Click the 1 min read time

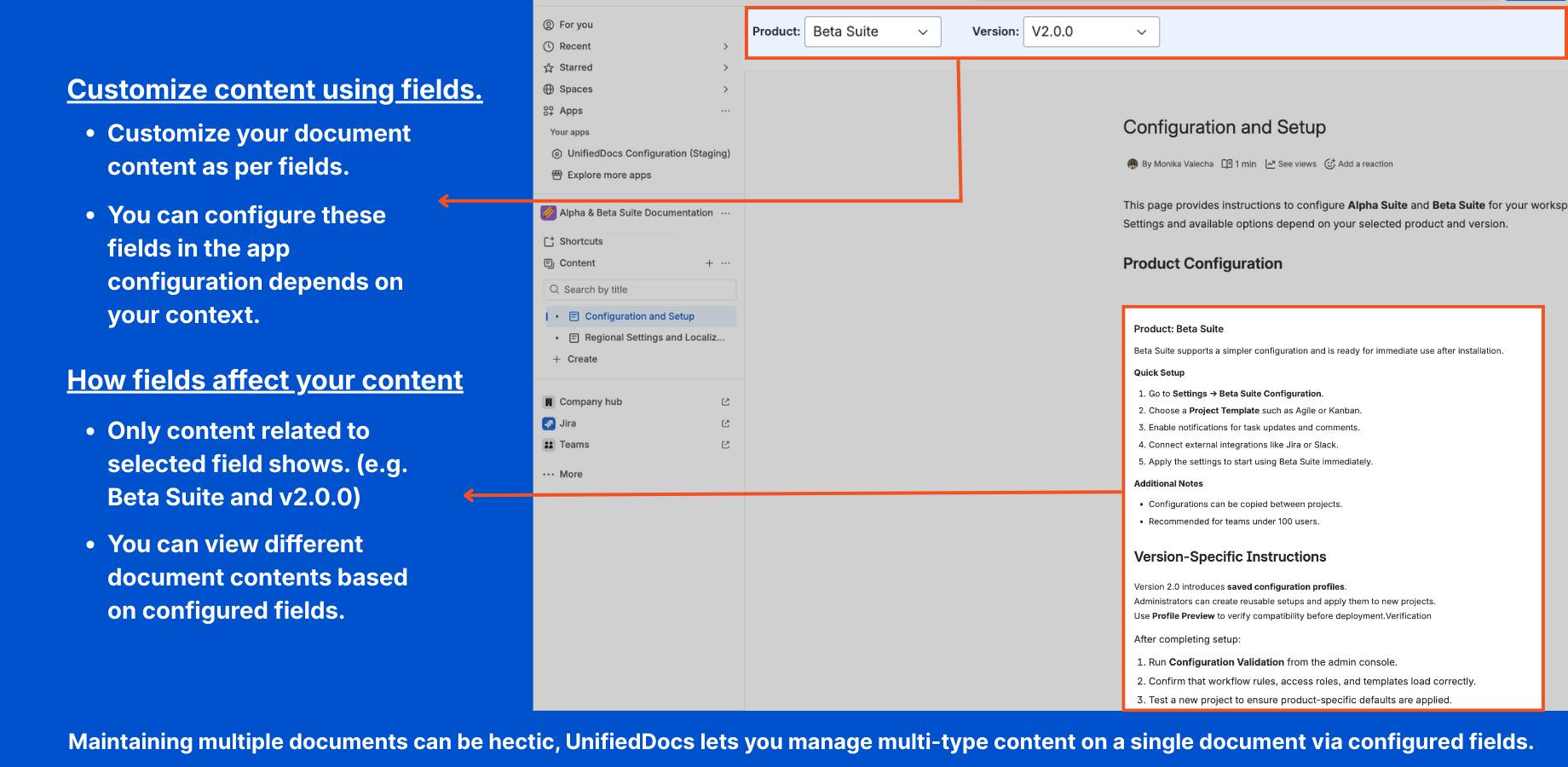pyautogui.click(x=1239, y=164)
